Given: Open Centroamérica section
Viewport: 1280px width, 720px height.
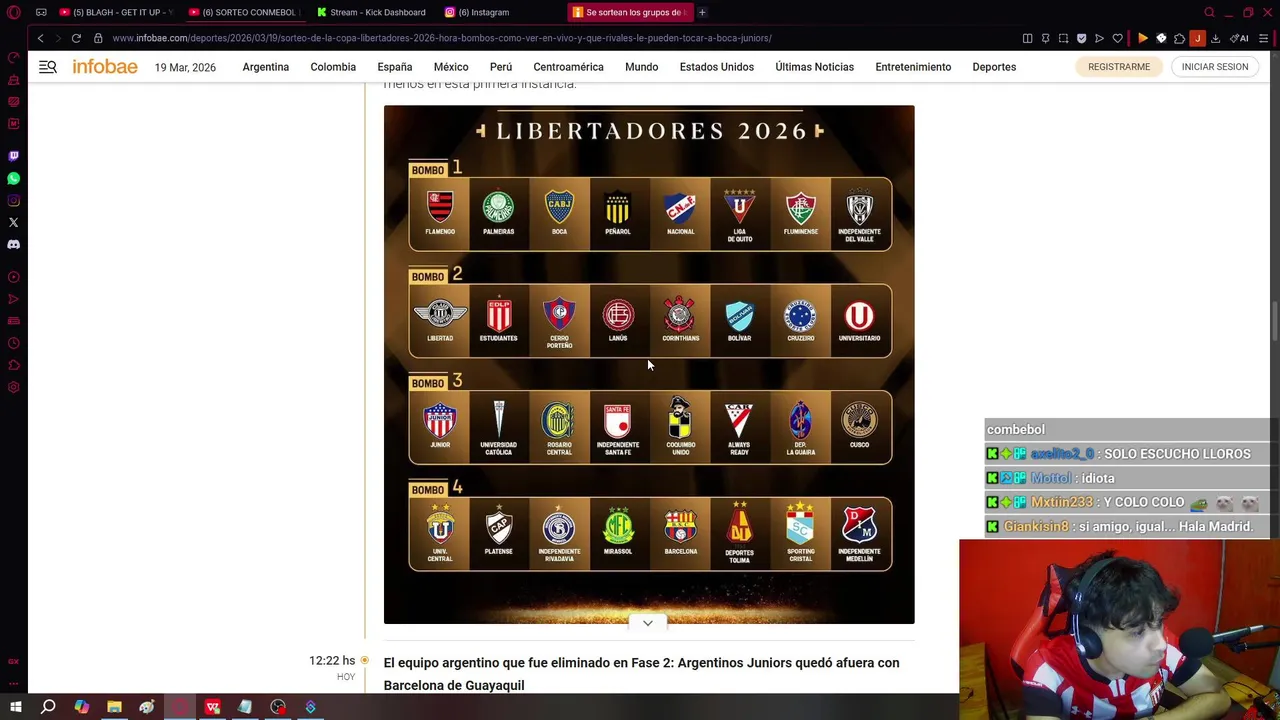Looking at the screenshot, I should (x=568, y=67).
